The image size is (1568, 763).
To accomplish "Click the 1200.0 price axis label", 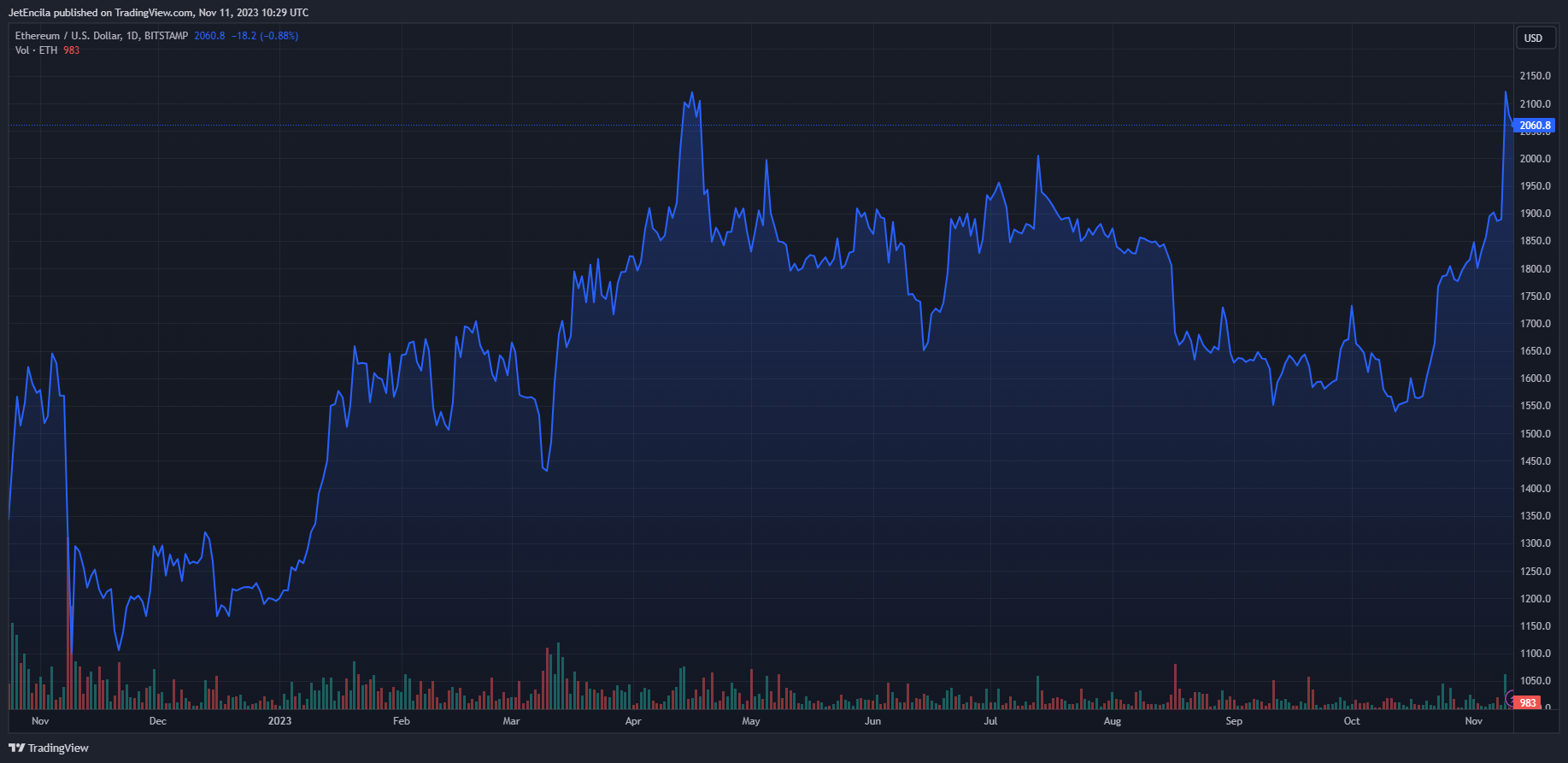I will [1535, 599].
